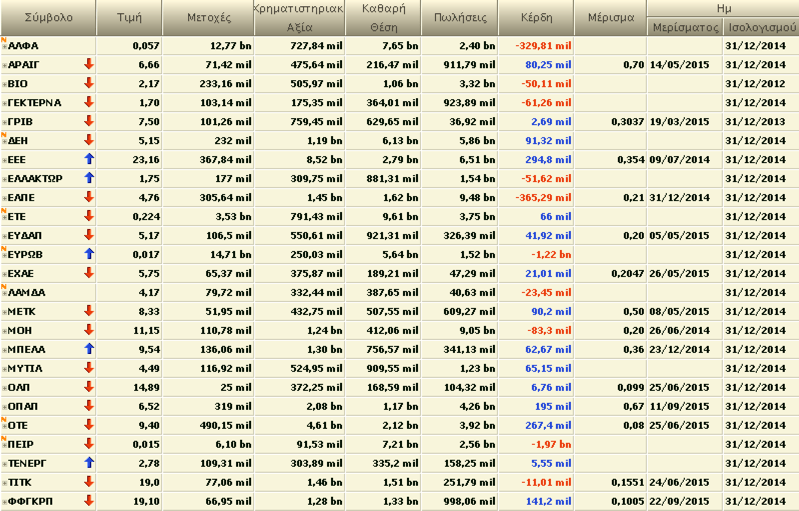This screenshot has width=799, height=511.
Task: Click ΔΕΗ shares 232 mil
Action: tap(233, 141)
